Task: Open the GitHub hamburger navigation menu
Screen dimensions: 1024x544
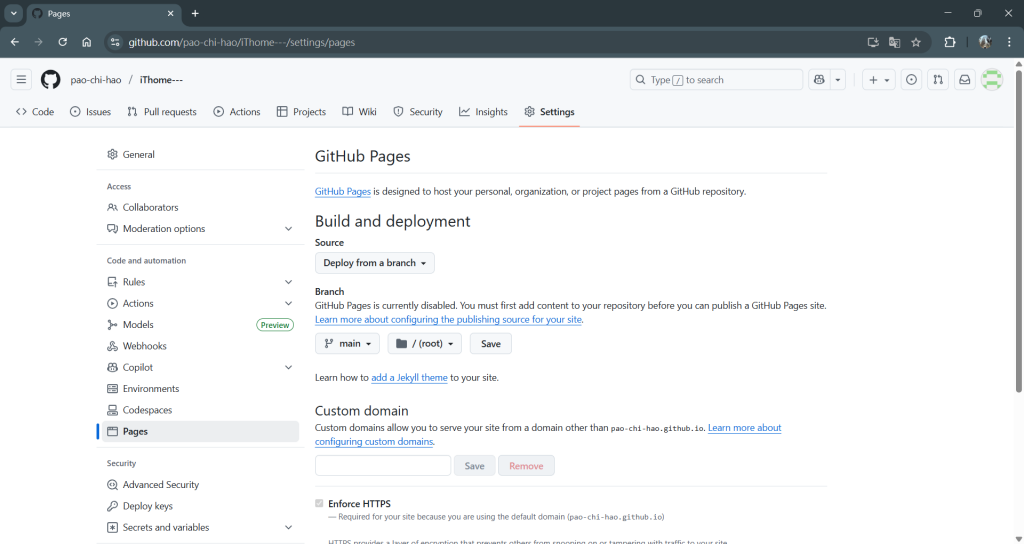Action: click(x=21, y=80)
